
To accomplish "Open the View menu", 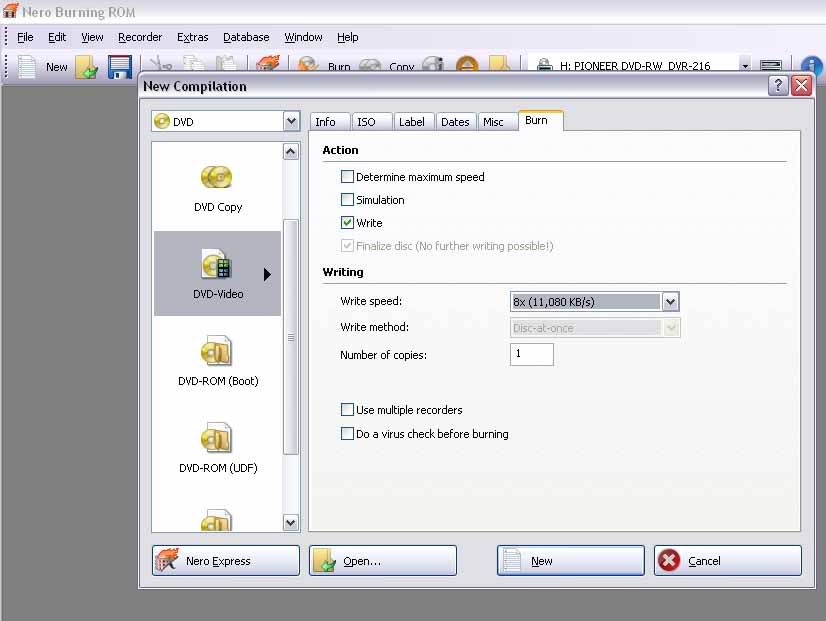I will [92, 37].
